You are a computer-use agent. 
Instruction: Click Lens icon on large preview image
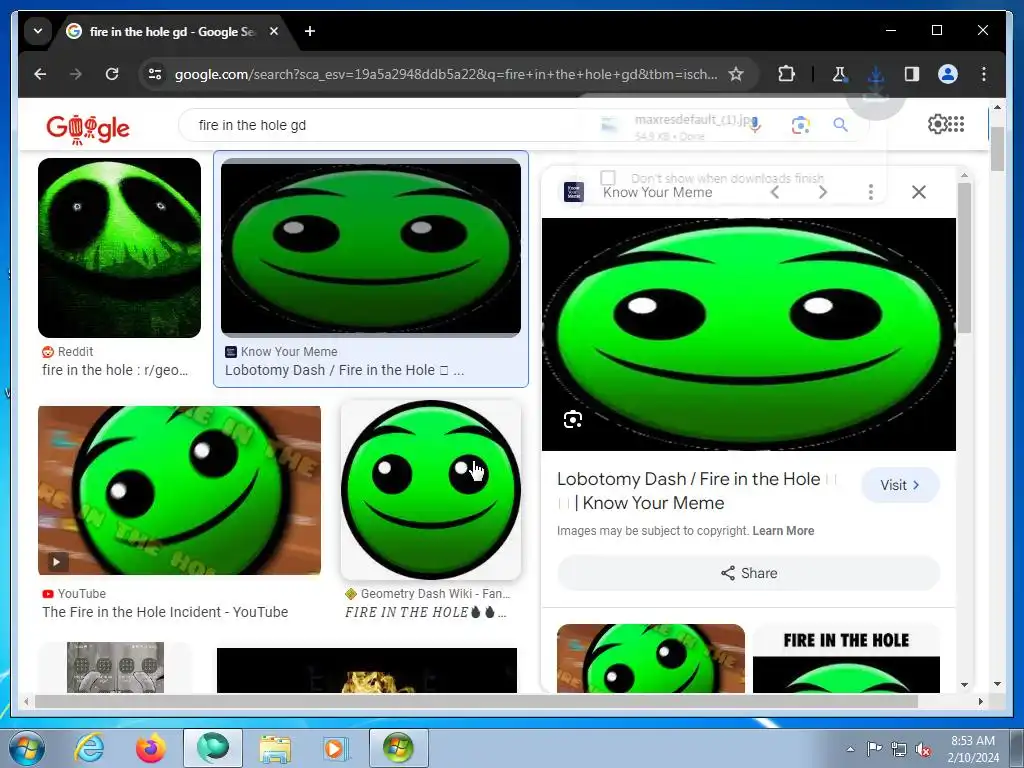[573, 419]
